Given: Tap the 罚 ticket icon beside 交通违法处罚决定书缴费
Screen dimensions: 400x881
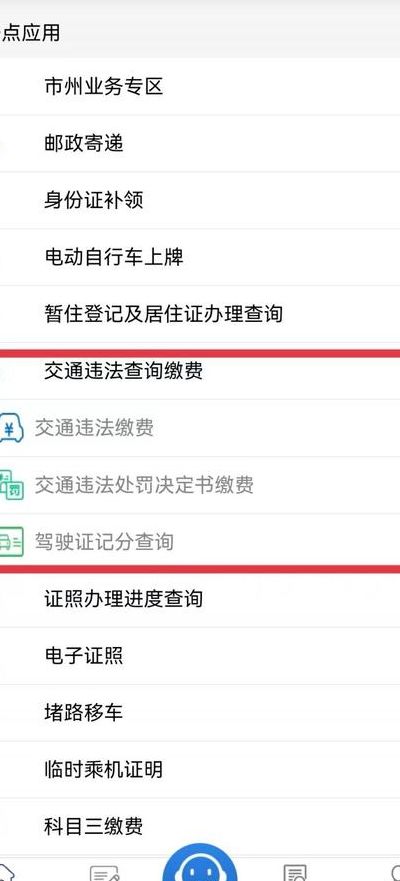Looking at the screenshot, I should [11, 485].
